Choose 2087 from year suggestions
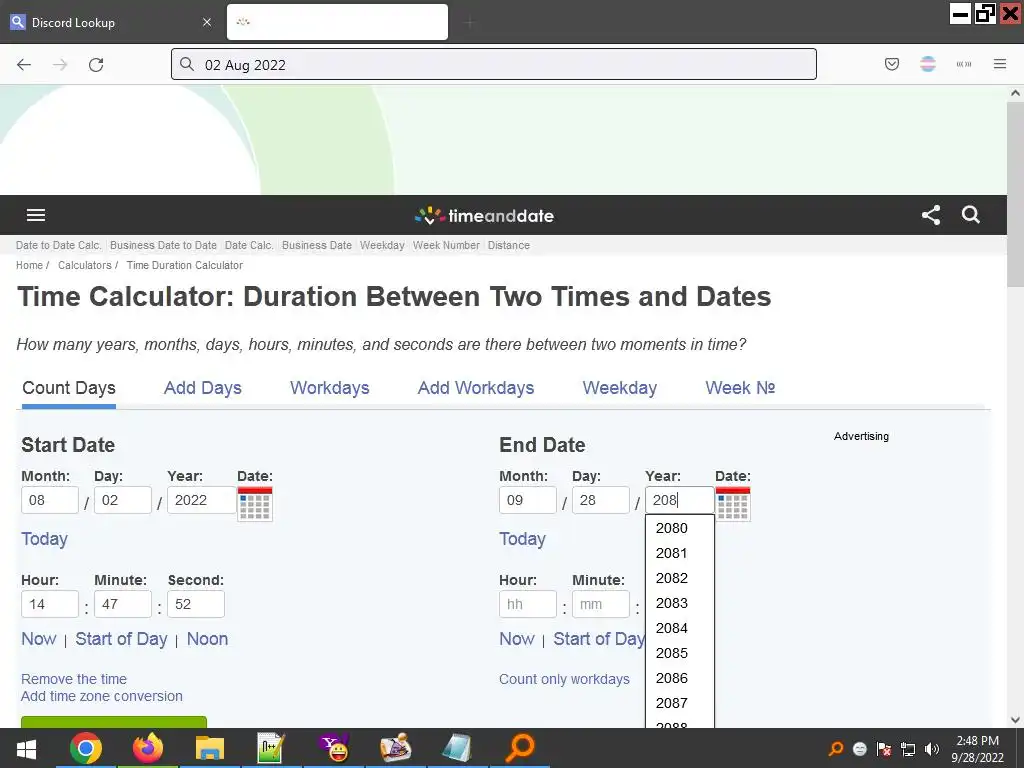The height and width of the screenshot is (768, 1024). coord(680,703)
